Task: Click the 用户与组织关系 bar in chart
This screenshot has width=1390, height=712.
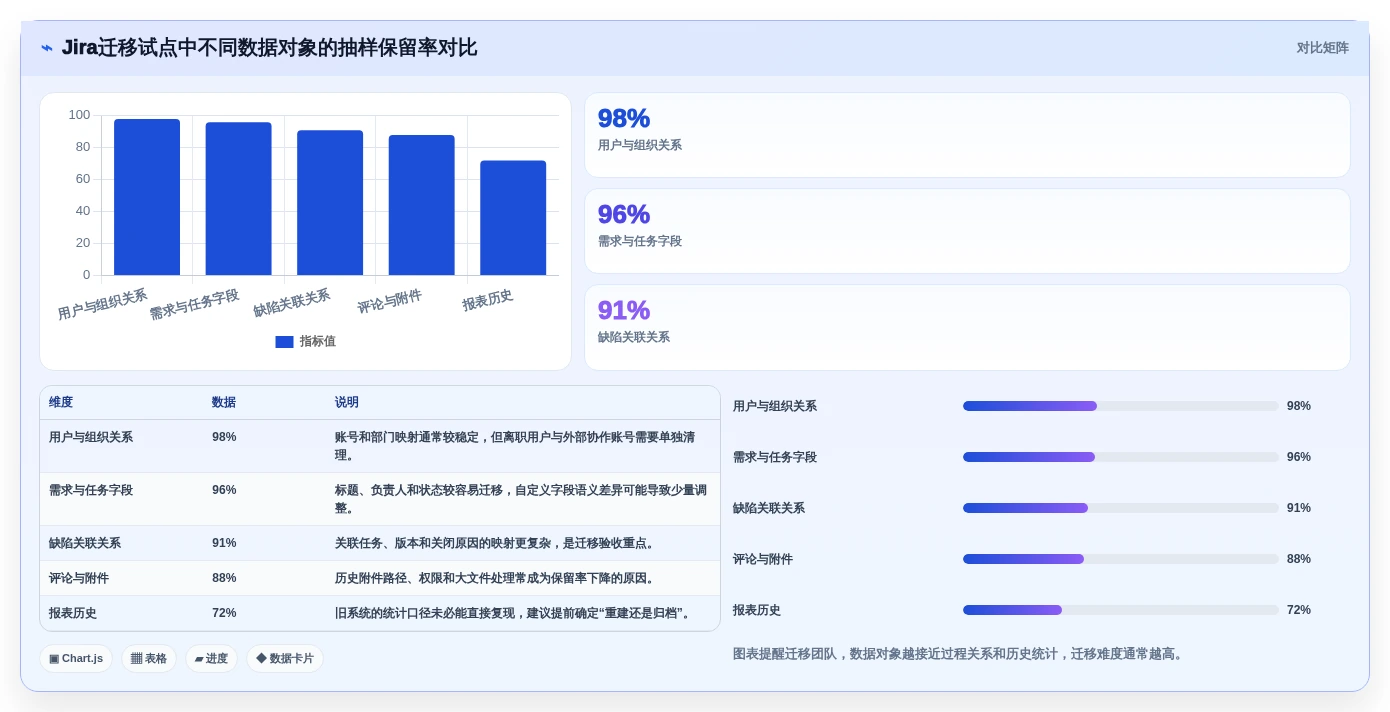Action: (147, 197)
